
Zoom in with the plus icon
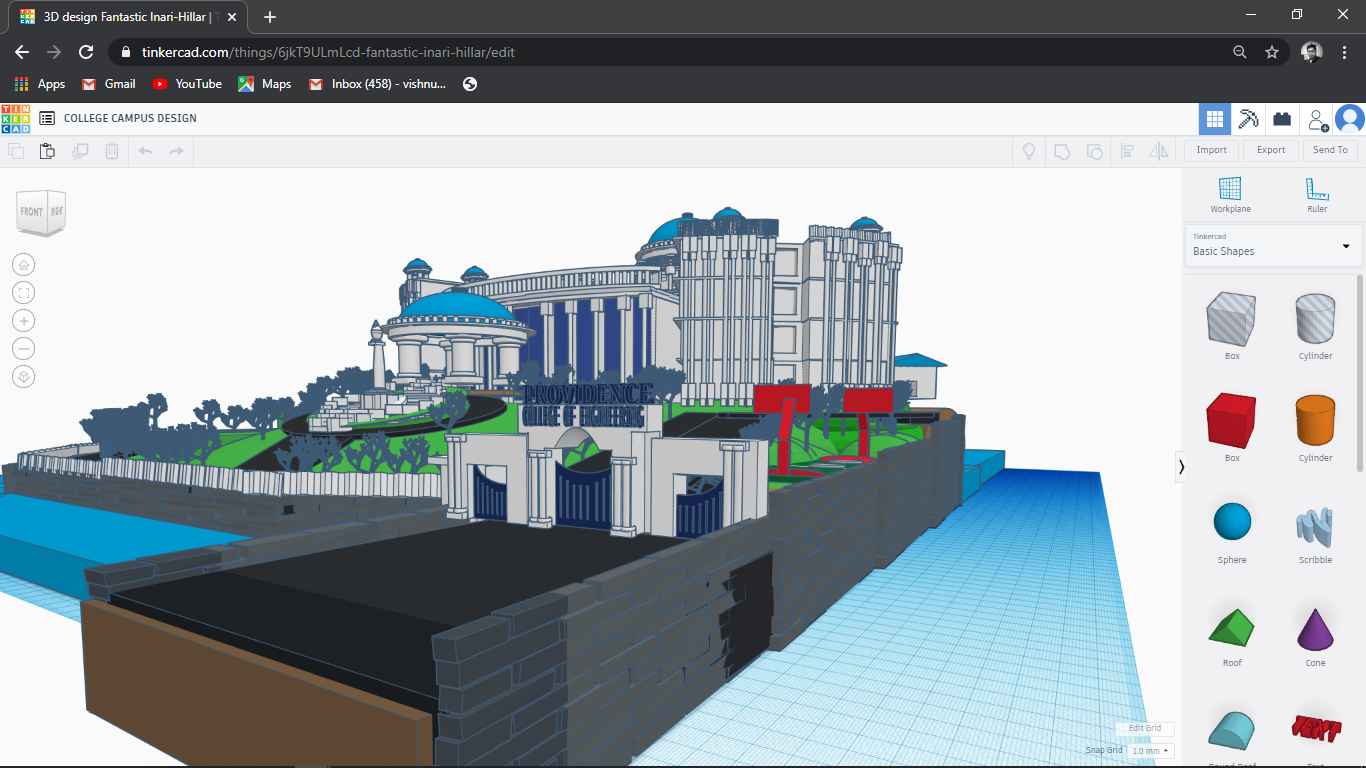pos(24,320)
